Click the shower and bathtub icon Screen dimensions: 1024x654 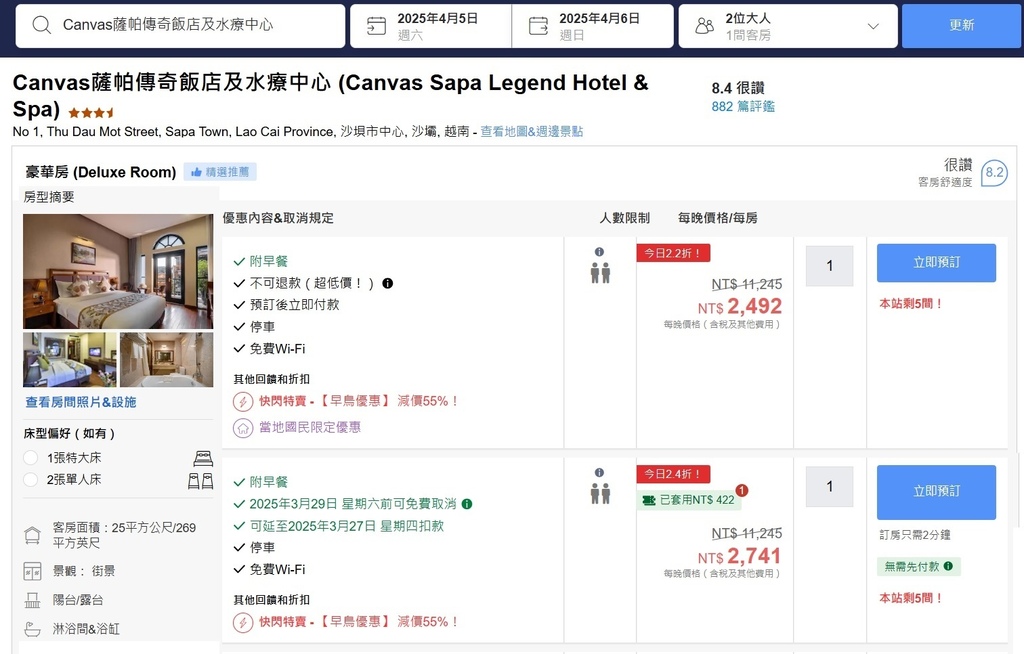pyautogui.click(x=33, y=629)
